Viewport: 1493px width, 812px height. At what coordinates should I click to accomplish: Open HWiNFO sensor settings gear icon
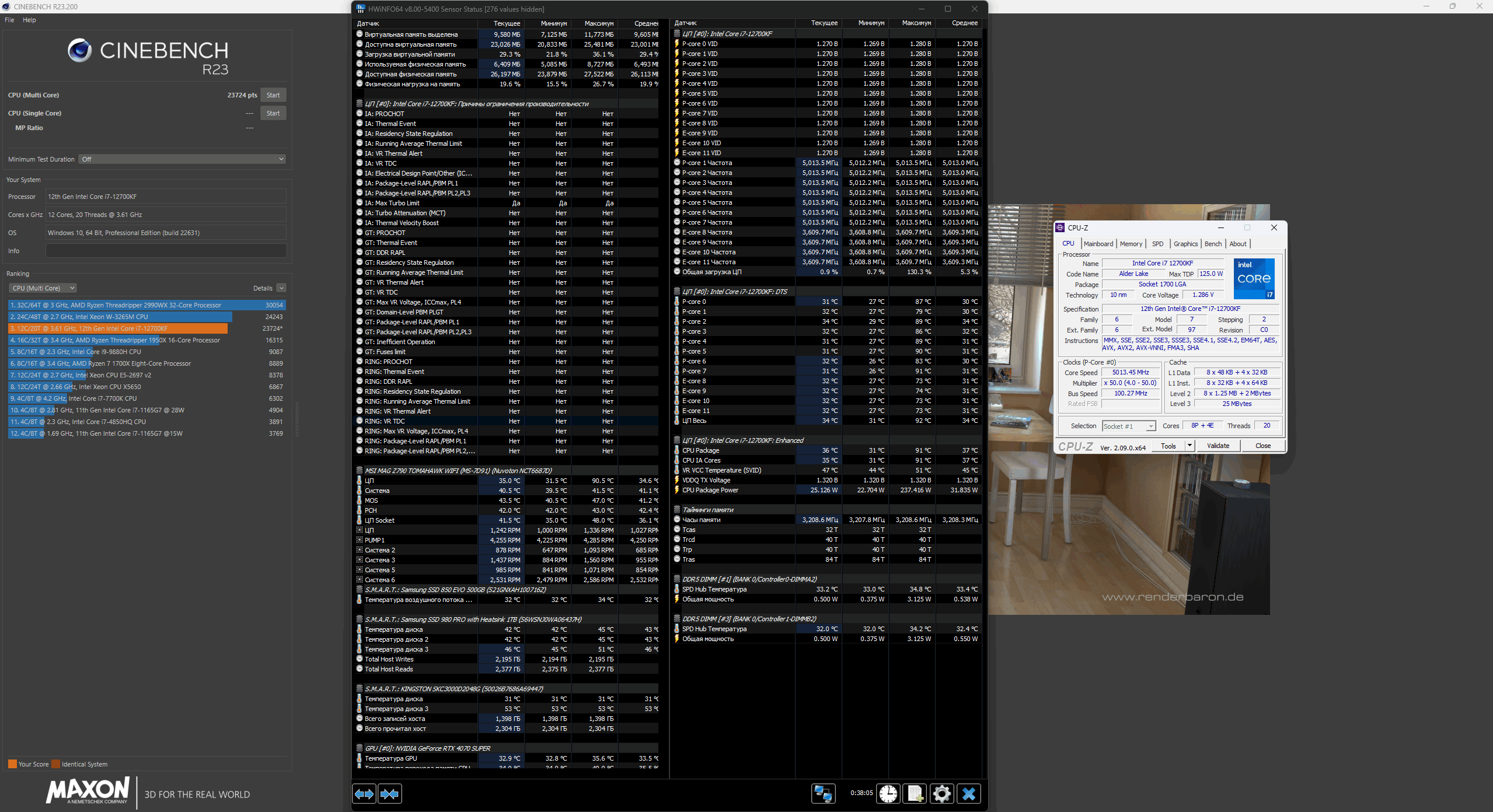pyautogui.click(x=941, y=794)
